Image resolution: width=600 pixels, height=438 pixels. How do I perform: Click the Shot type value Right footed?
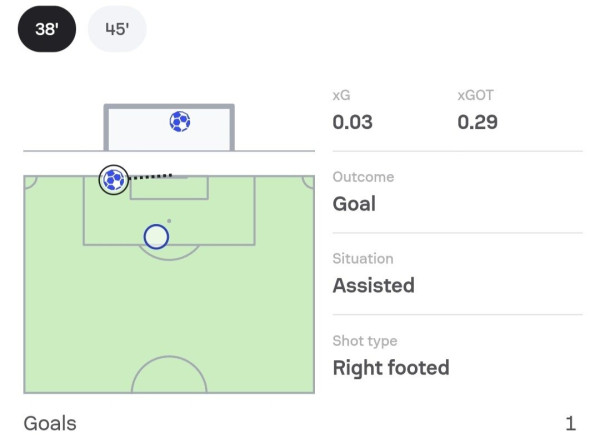[391, 367]
